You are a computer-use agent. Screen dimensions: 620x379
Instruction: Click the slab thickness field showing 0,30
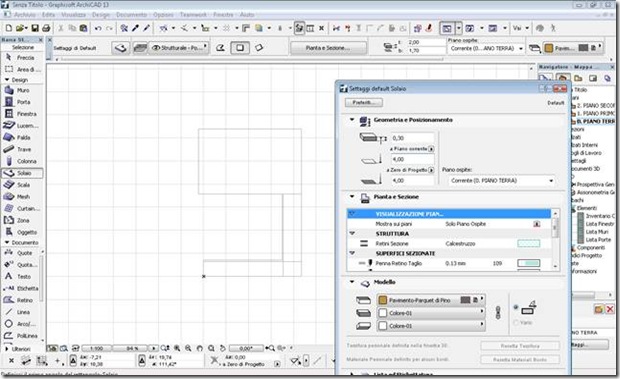click(412, 138)
